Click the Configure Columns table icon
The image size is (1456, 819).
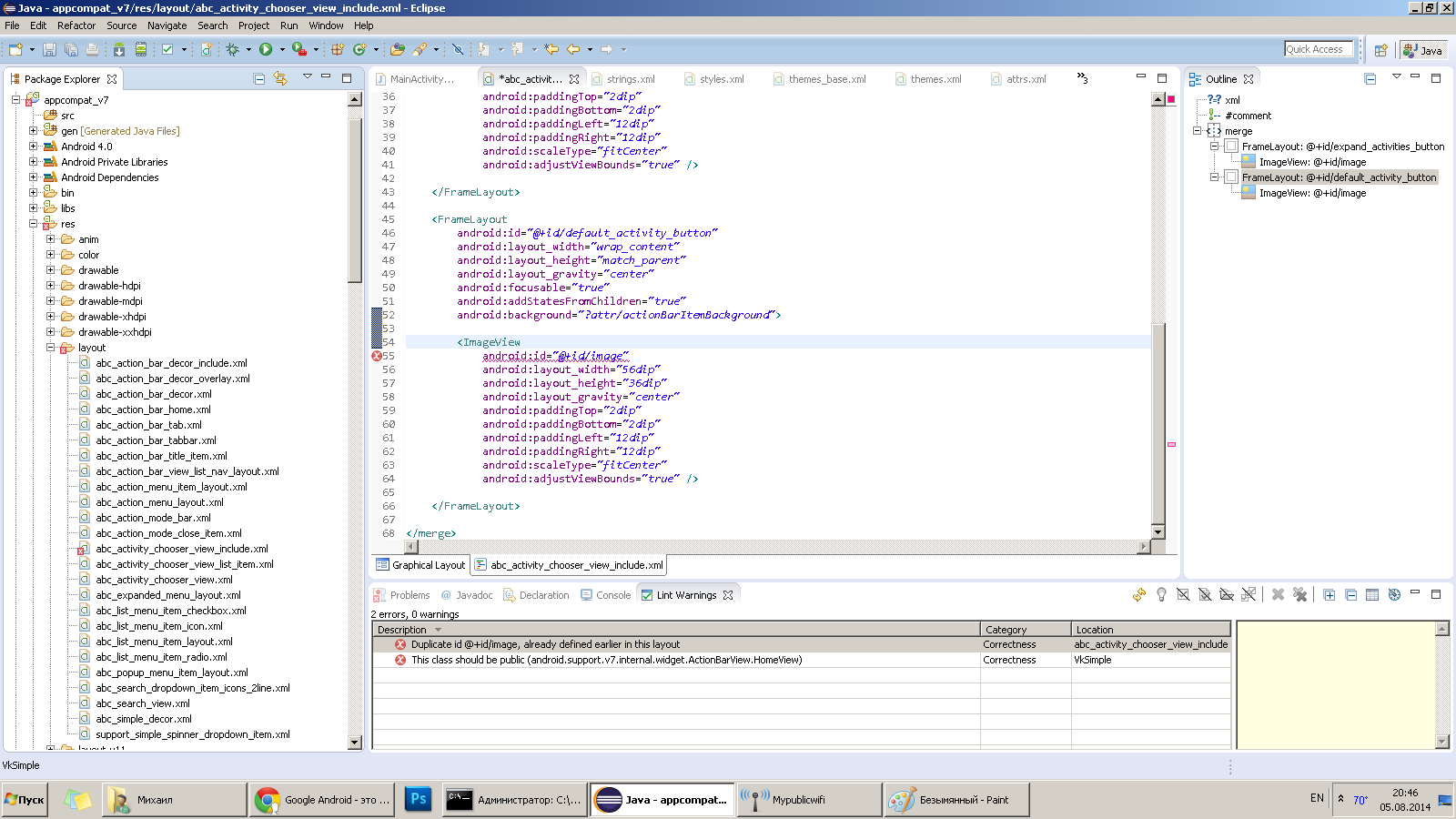pos(1372,594)
